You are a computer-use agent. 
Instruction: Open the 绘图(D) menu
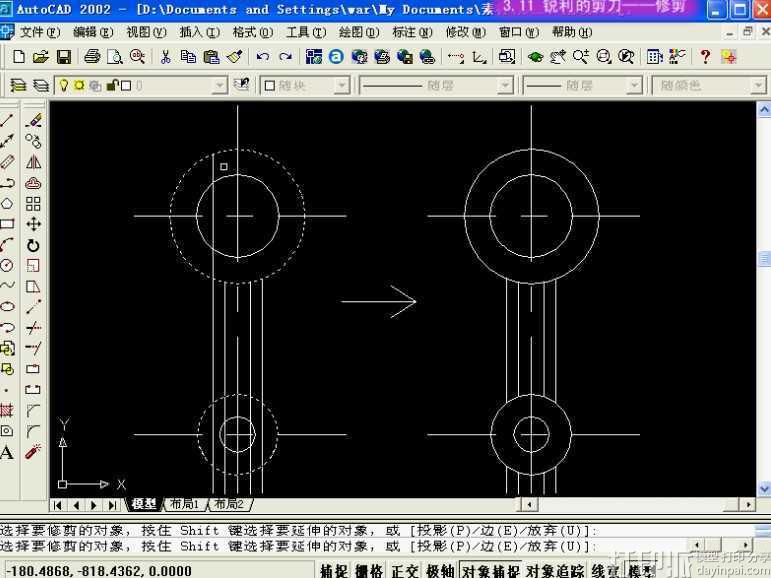point(359,32)
